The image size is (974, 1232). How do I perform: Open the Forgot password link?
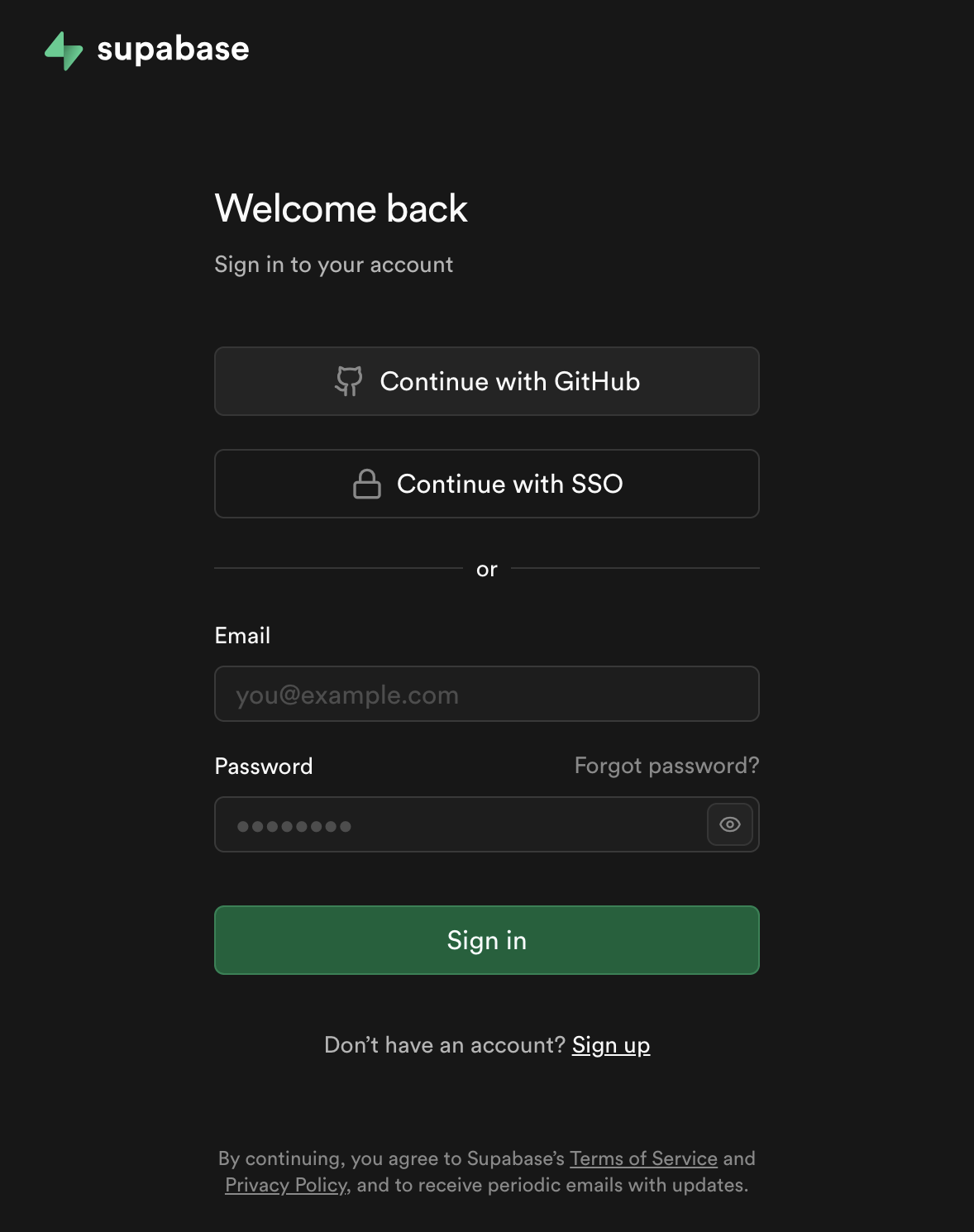[666, 766]
